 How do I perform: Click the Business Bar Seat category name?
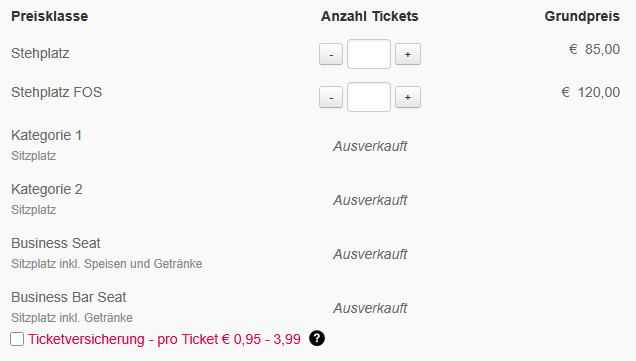(69, 297)
